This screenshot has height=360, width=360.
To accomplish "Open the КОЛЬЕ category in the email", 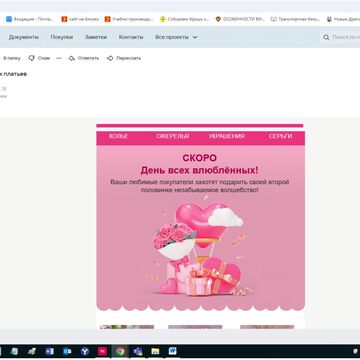I will (118, 136).
